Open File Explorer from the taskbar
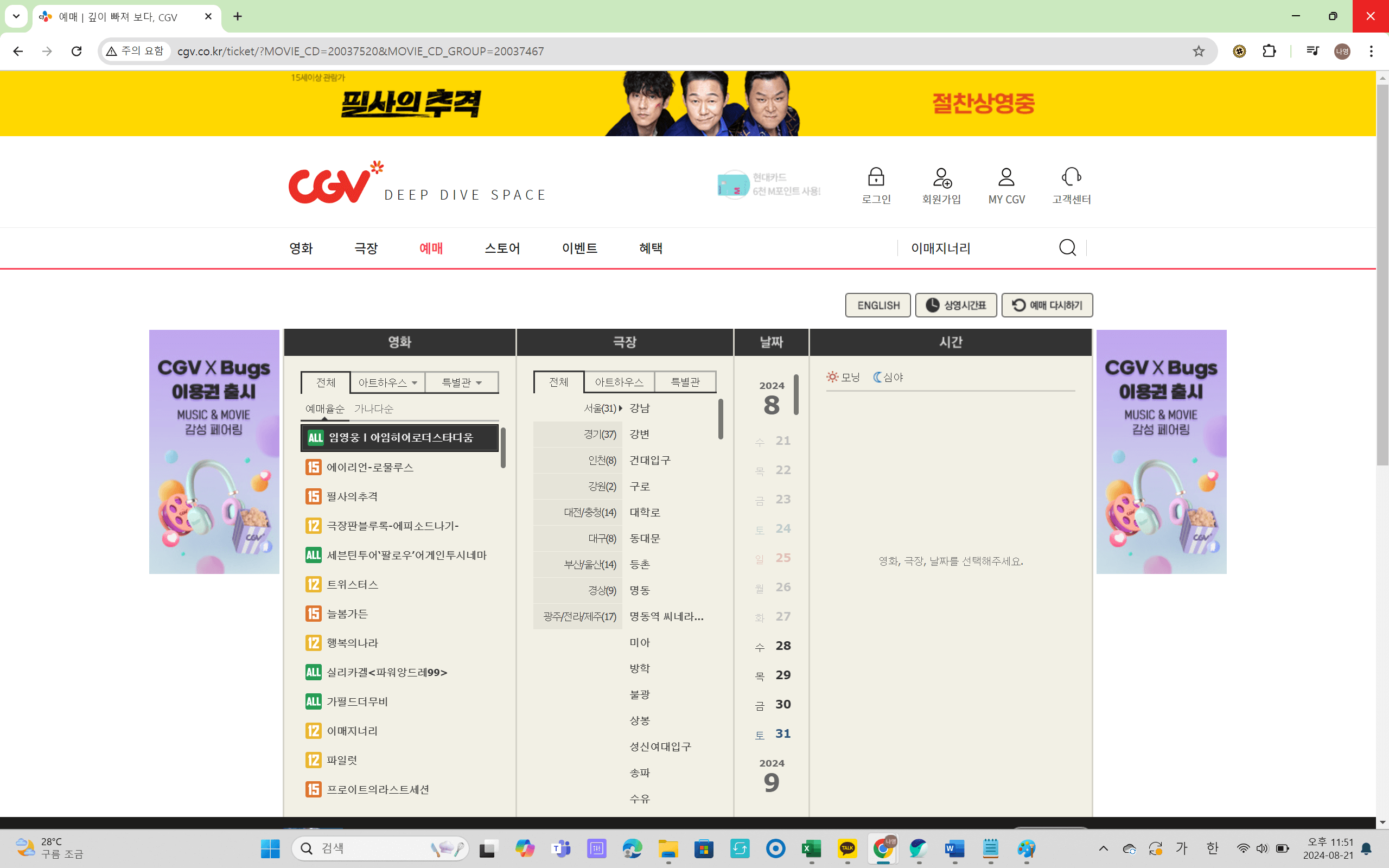This screenshot has width=1389, height=868. pos(668,848)
